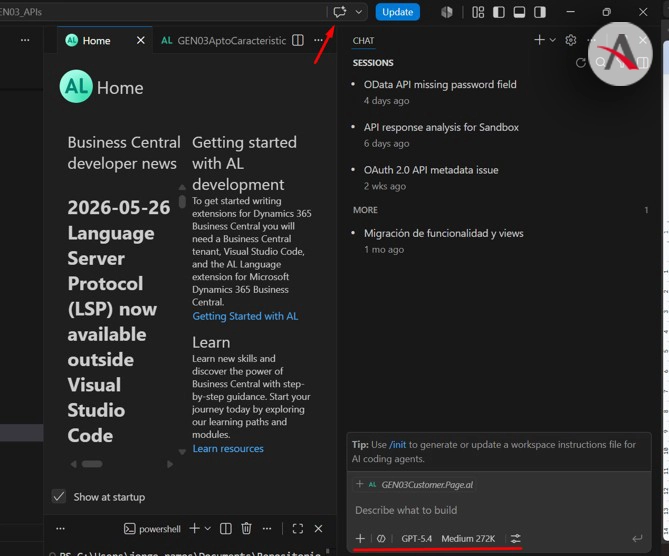
Task: Click the news list scroll down arrow
Action: [x=182, y=452]
